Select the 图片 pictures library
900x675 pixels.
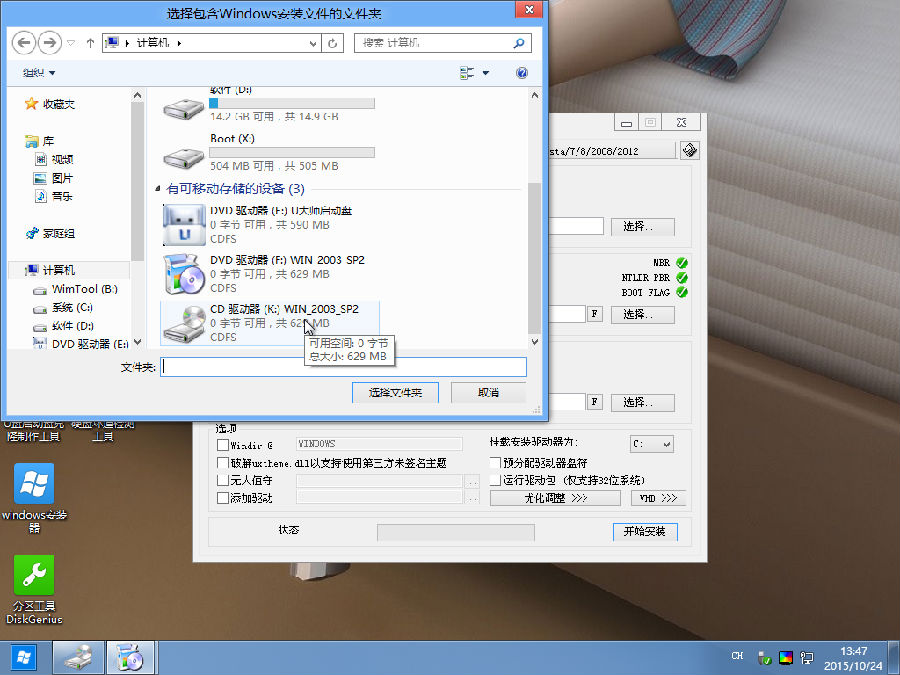pos(53,178)
